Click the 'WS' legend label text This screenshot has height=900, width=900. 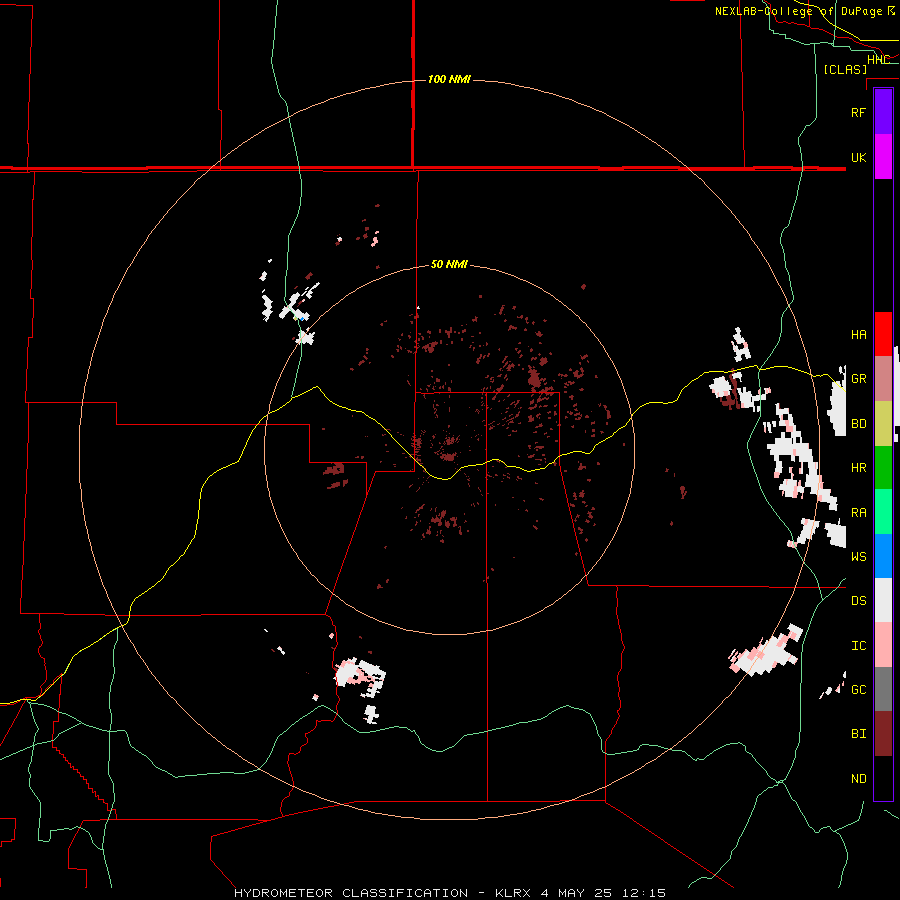[x=858, y=557]
